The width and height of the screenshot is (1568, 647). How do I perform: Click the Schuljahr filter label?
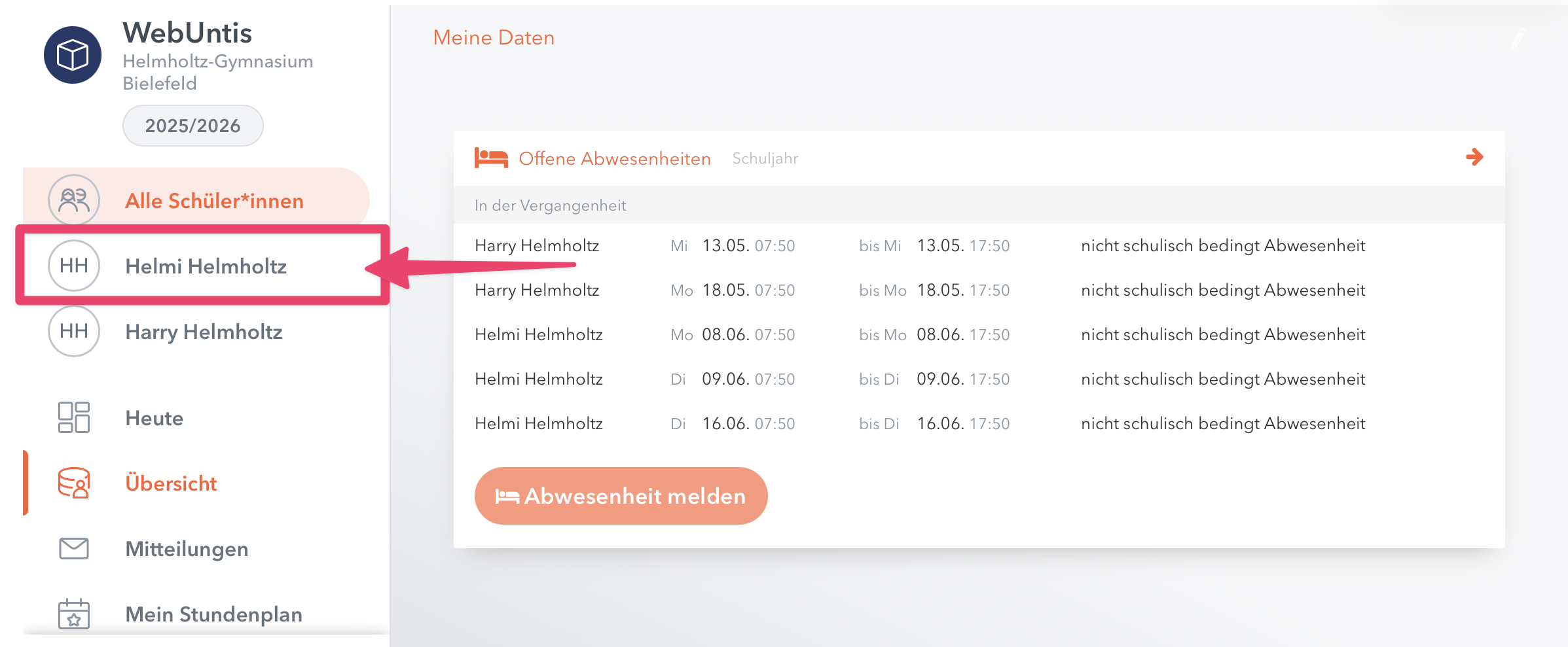coord(765,158)
